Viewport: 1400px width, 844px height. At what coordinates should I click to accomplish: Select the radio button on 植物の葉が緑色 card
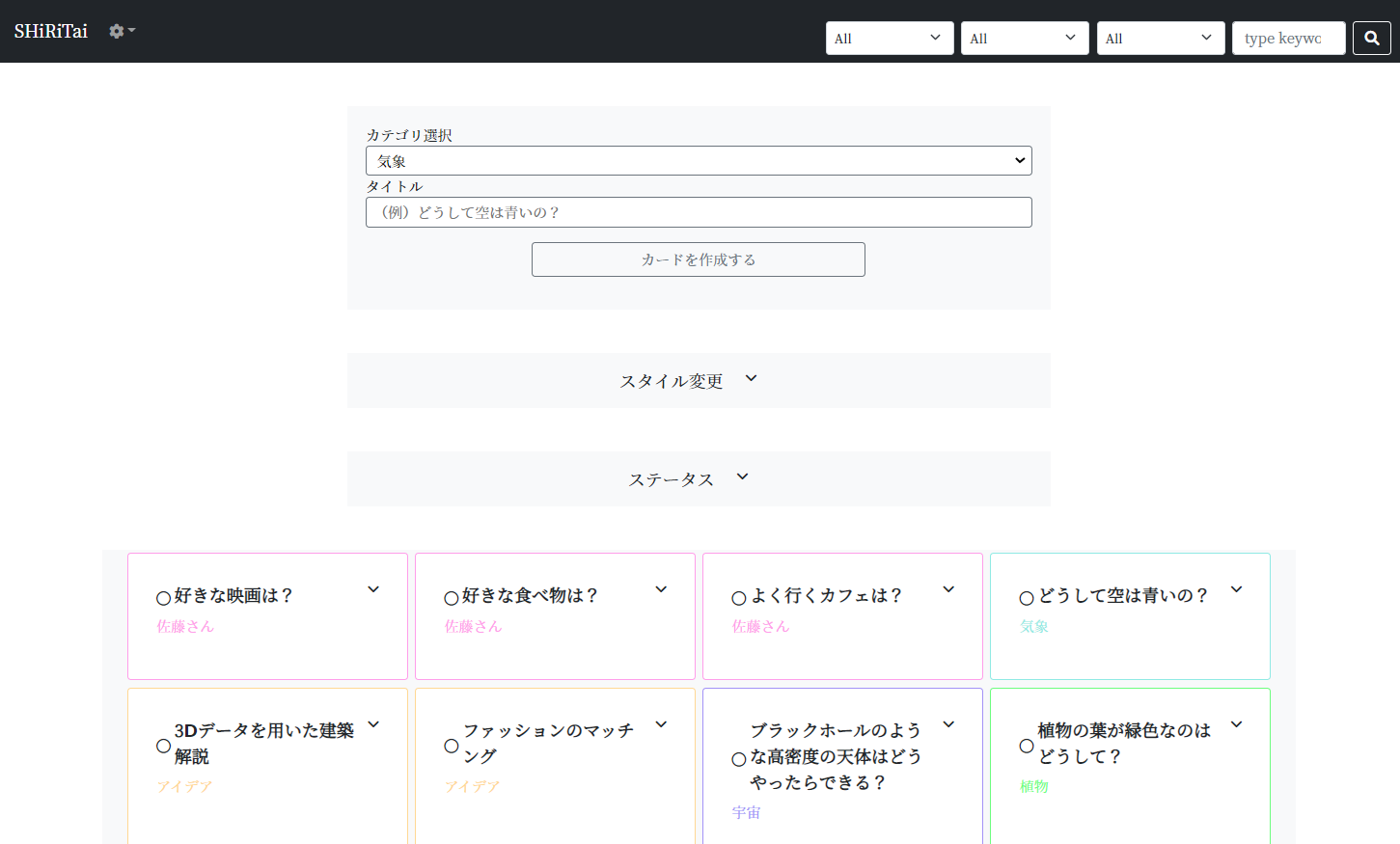(1026, 746)
